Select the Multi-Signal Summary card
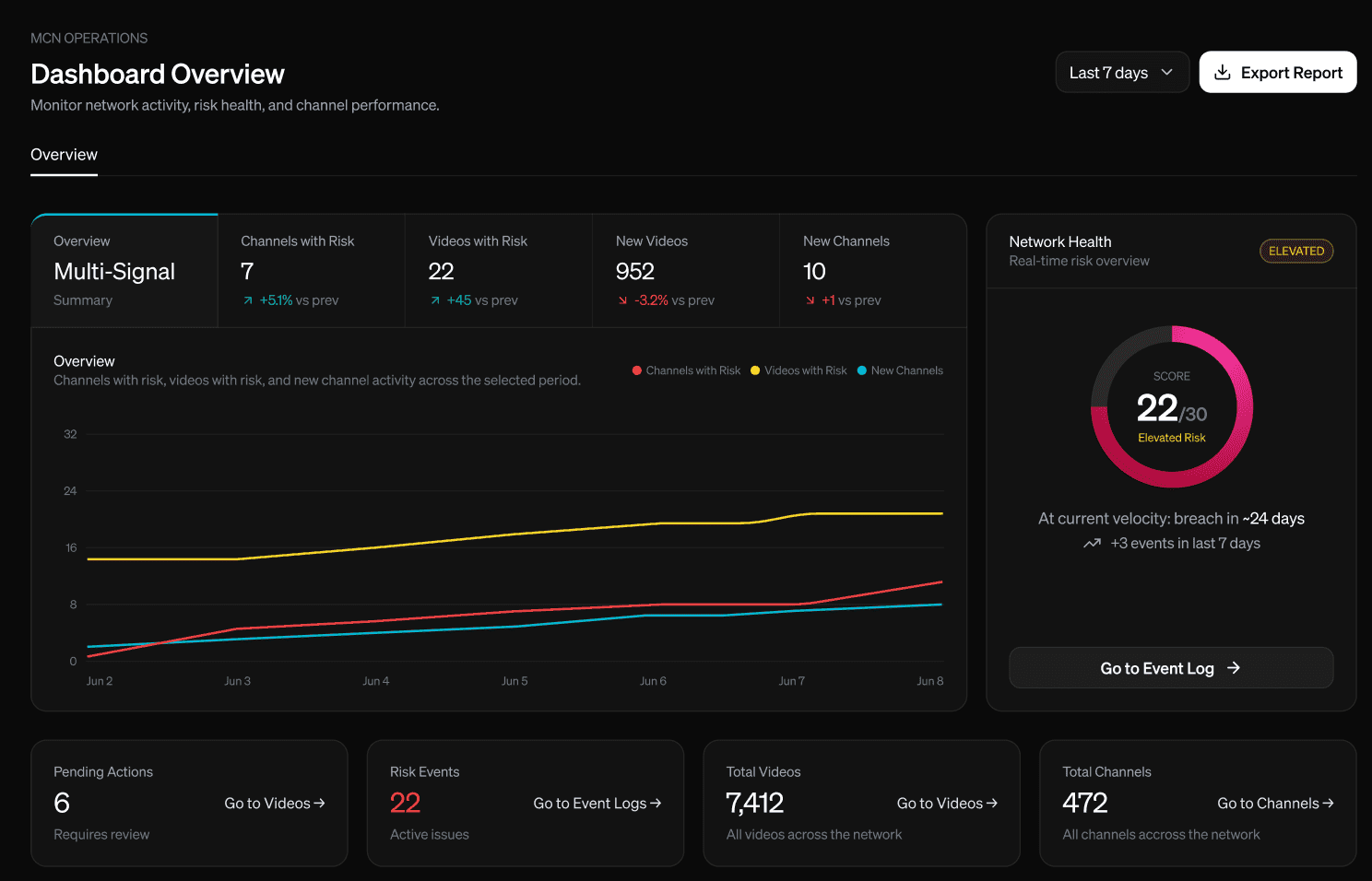 [x=124, y=271]
